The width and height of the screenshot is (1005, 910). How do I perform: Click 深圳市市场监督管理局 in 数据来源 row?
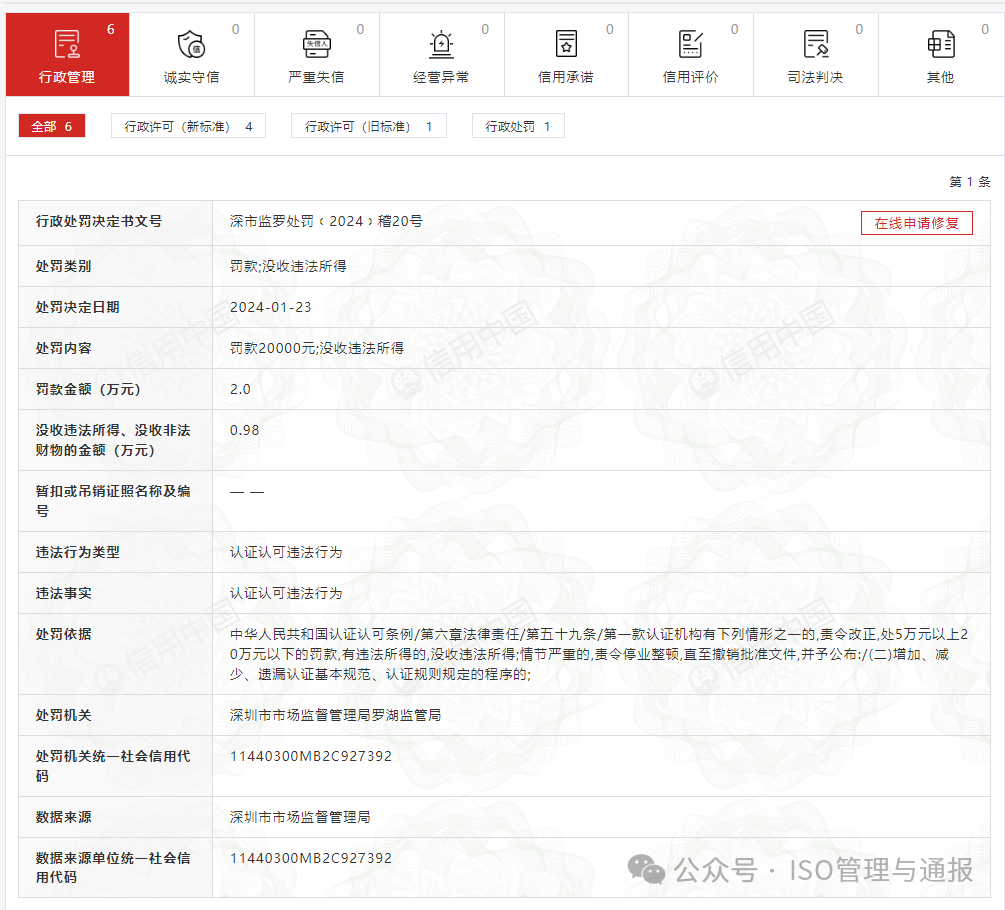pyautogui.click(x=300, y=816)
